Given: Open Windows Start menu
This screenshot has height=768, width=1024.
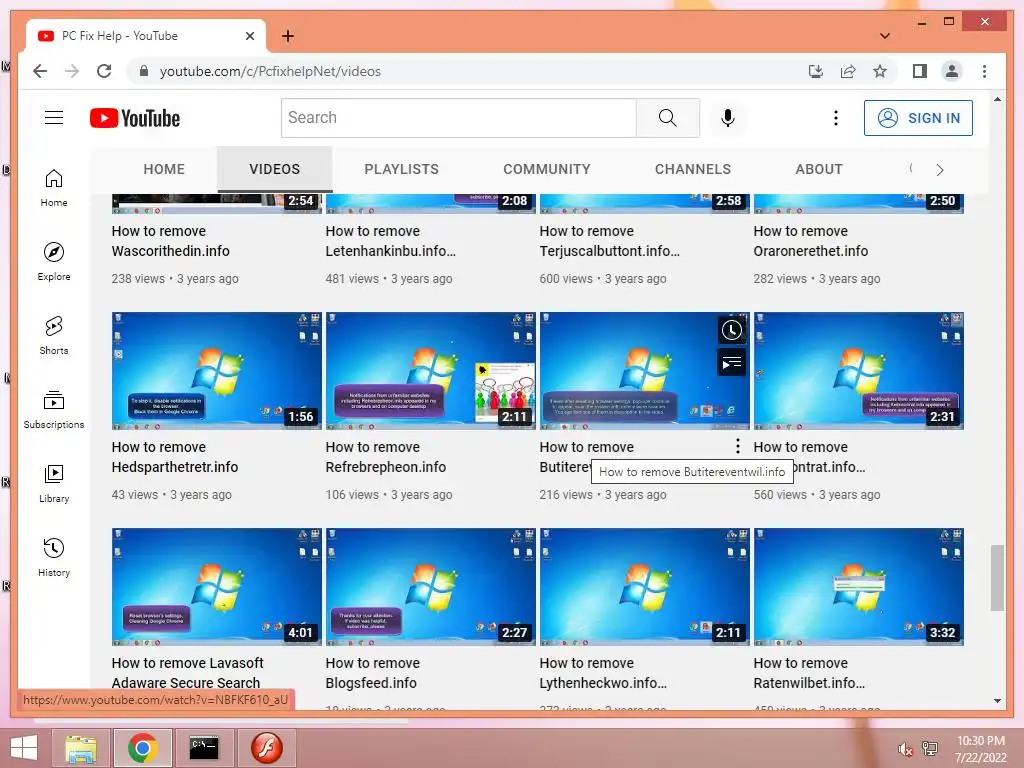Looking at the screenshot, I should 24,748.
